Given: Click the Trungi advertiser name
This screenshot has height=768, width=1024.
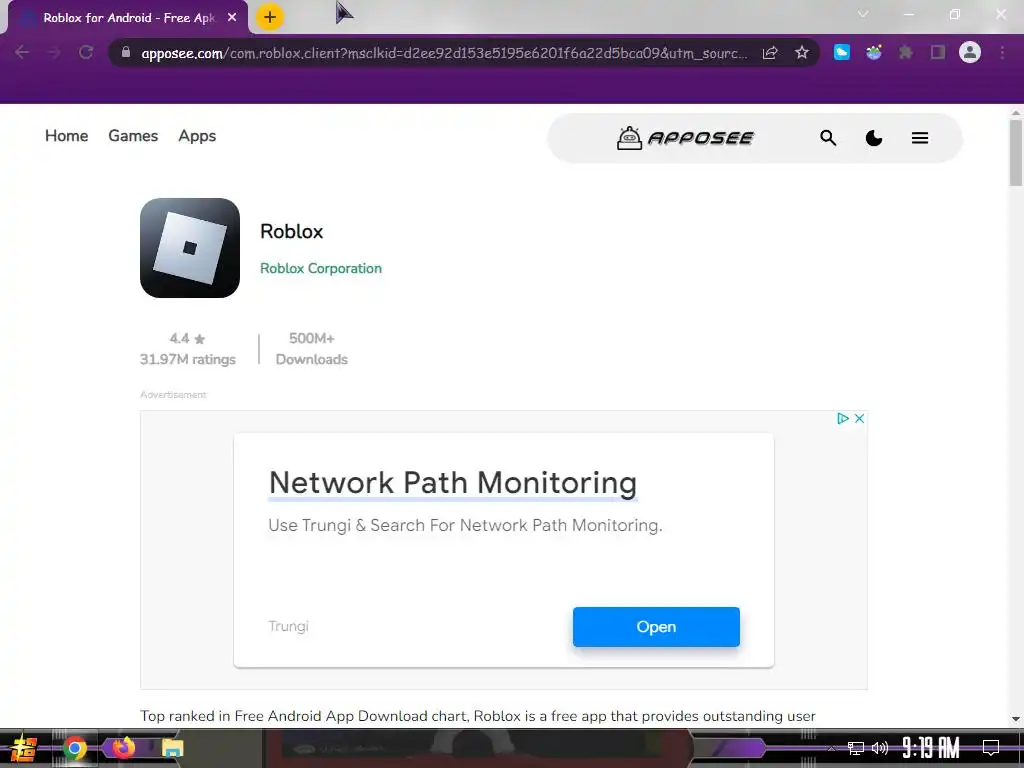Looking at the screenshot, I should click(x=288, y=626).
